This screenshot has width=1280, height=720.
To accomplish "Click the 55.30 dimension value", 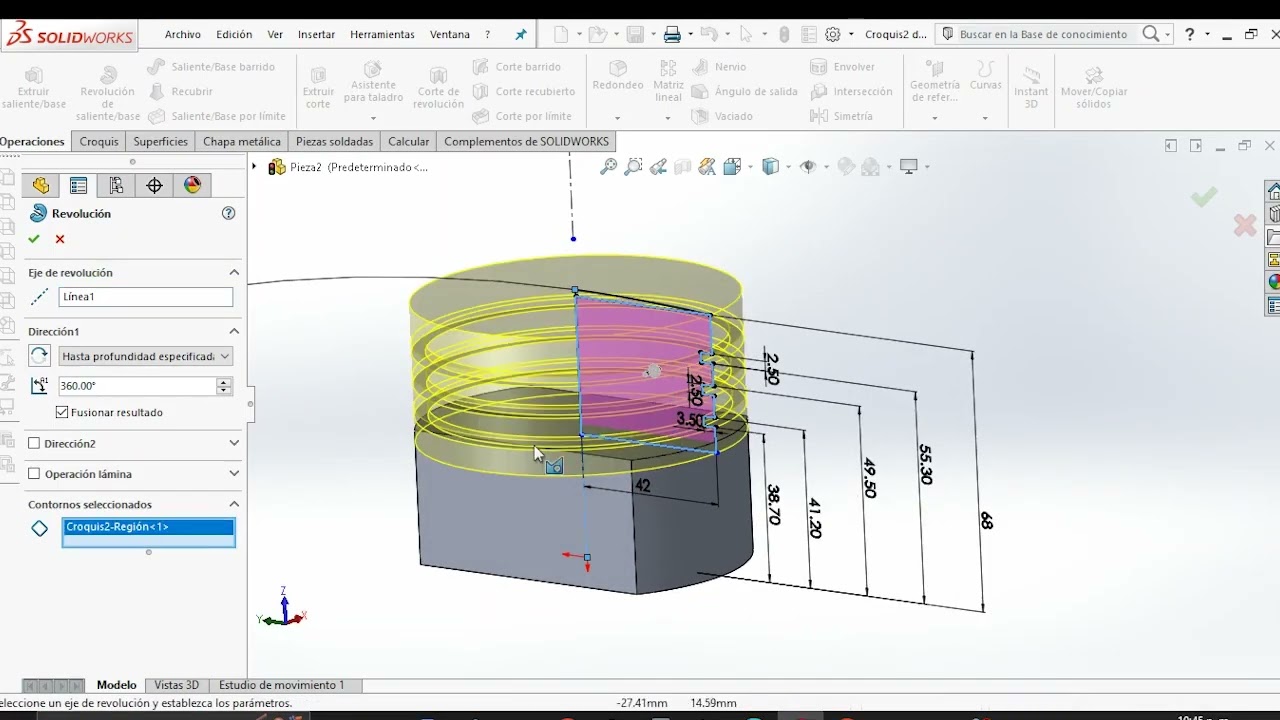I will coord(925,464).
